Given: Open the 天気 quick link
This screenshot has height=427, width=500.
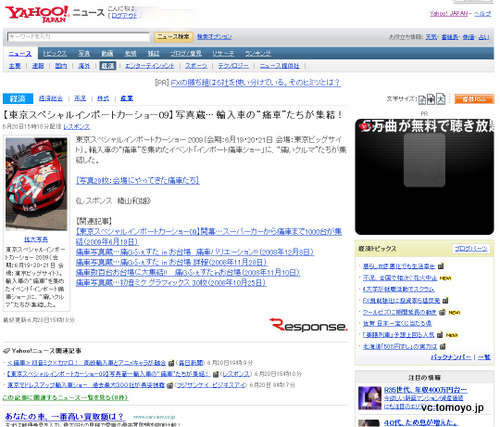Looking at the screenshot, I should pyautogui.click(x=431, y=37).
